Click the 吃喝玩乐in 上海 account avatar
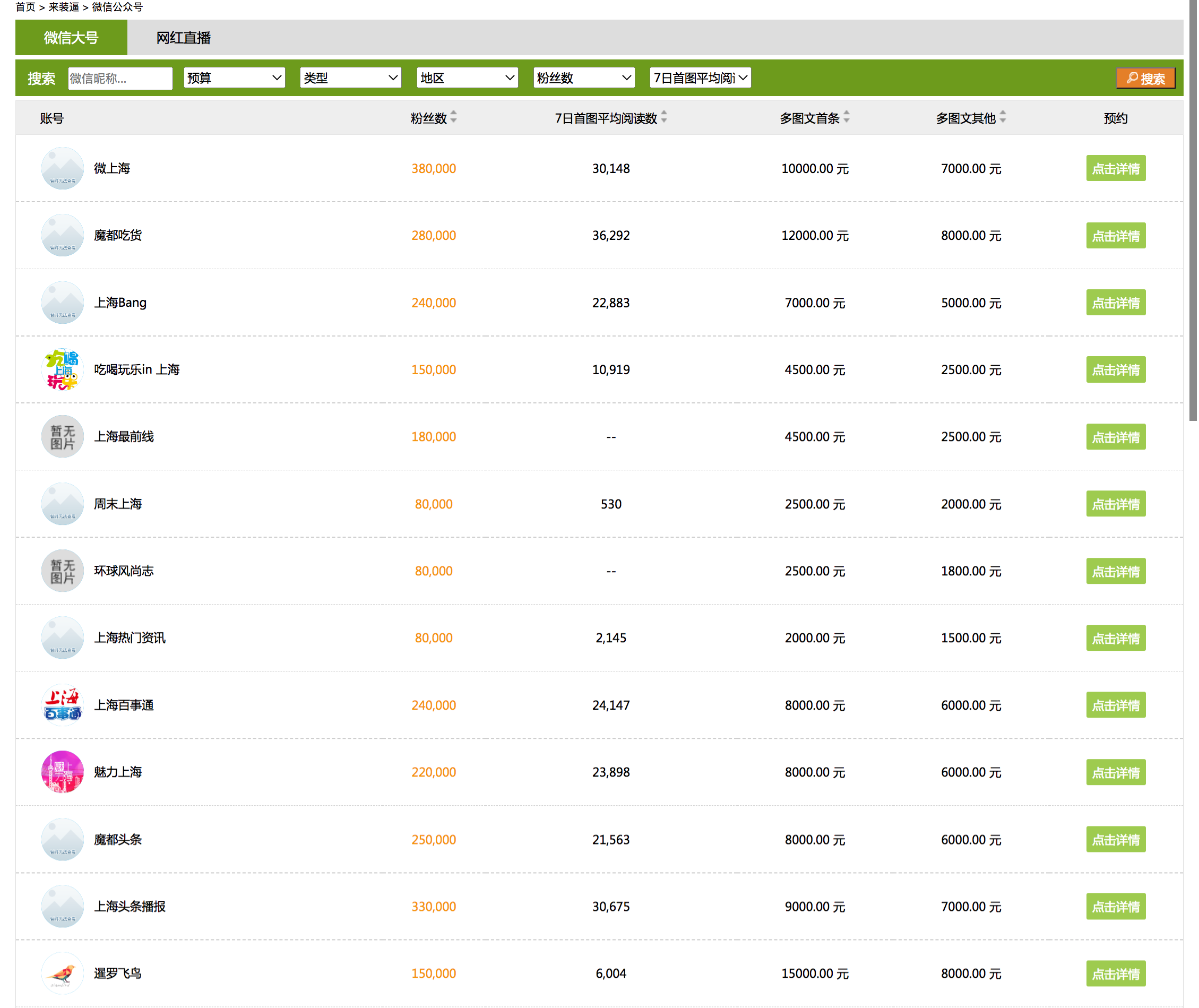Viewport: 1199px width, 1008px height. click(x=62, y=370)
